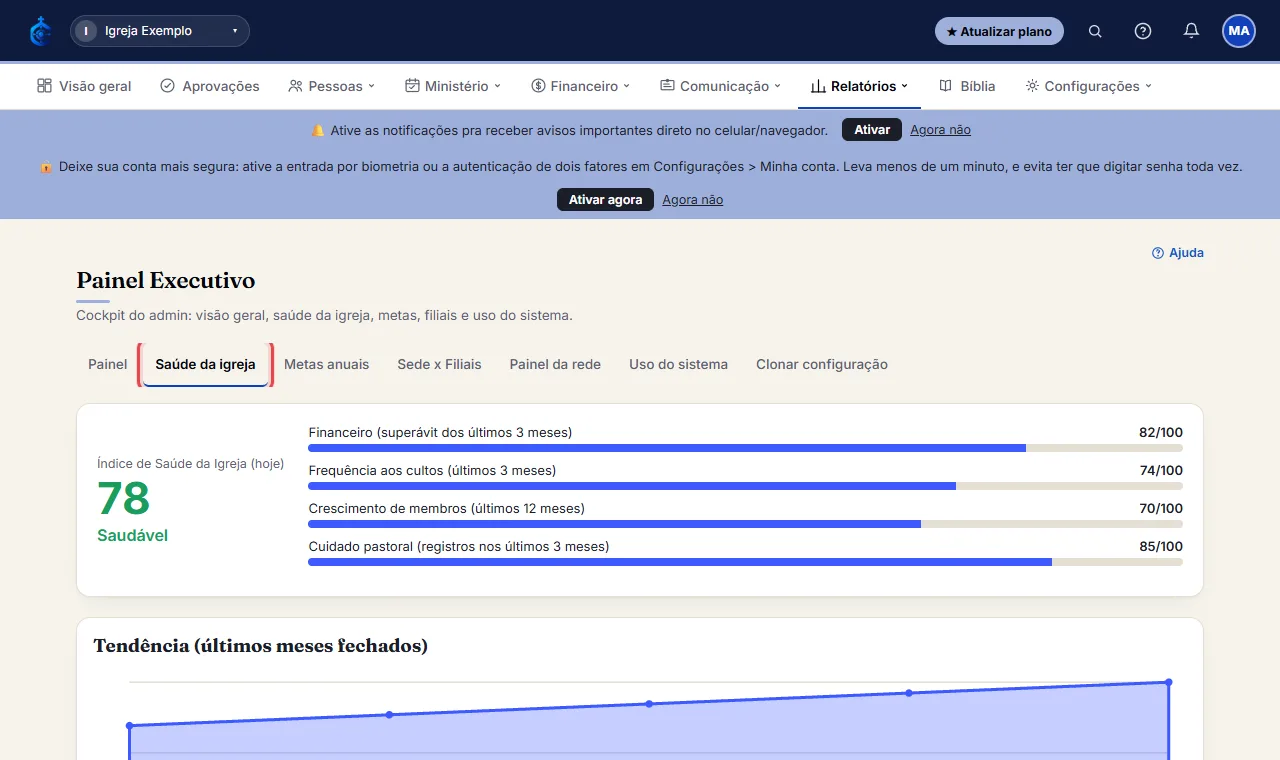Open the MA user avatar menu

(1239, 31)
